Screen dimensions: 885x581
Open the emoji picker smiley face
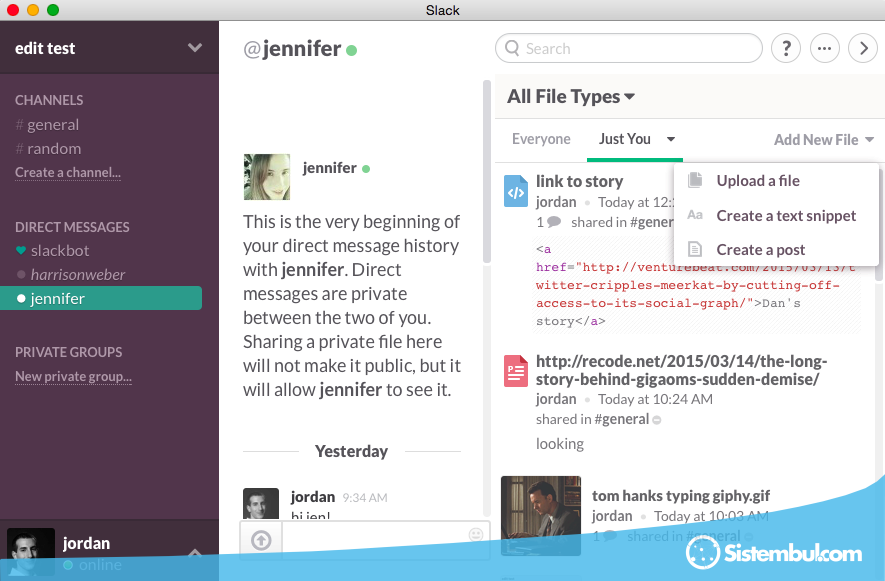(x=476, y=534)
